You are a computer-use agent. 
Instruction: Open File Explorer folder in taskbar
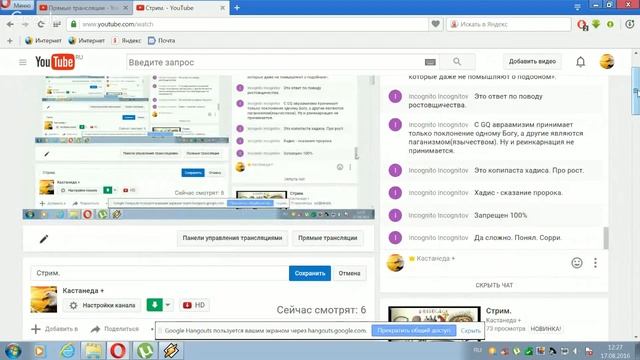coord(93,351)
